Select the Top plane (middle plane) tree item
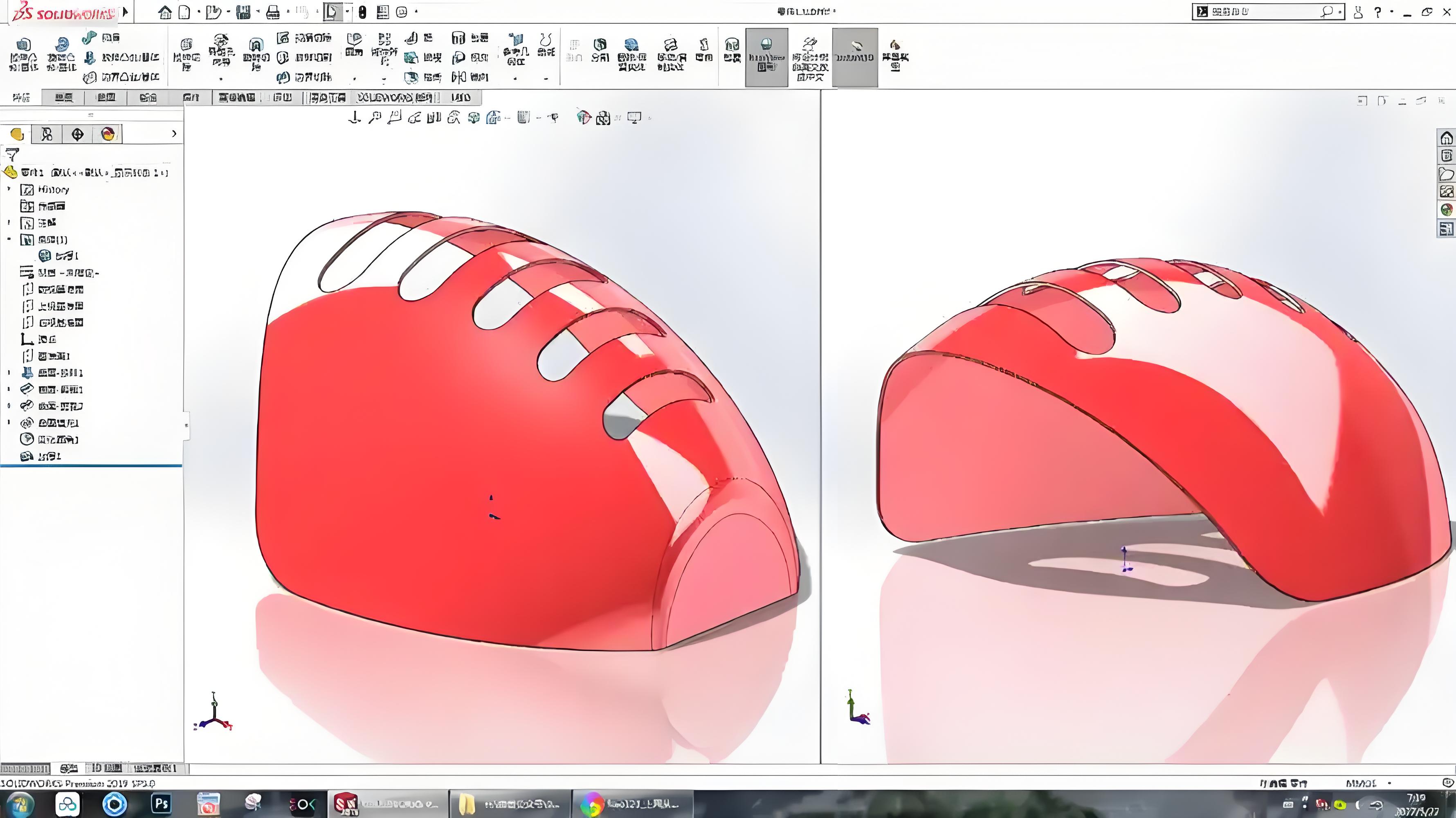1456x818 pixels. [53, 306]
